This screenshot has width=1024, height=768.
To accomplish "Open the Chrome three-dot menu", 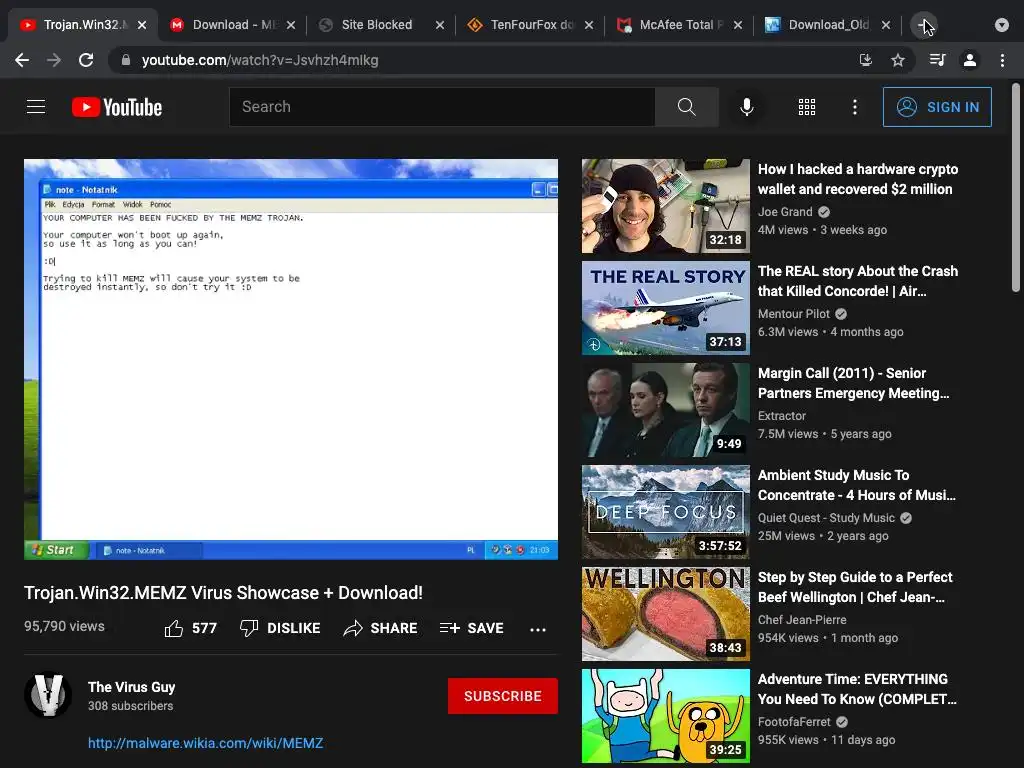I will coord(1002,60).
